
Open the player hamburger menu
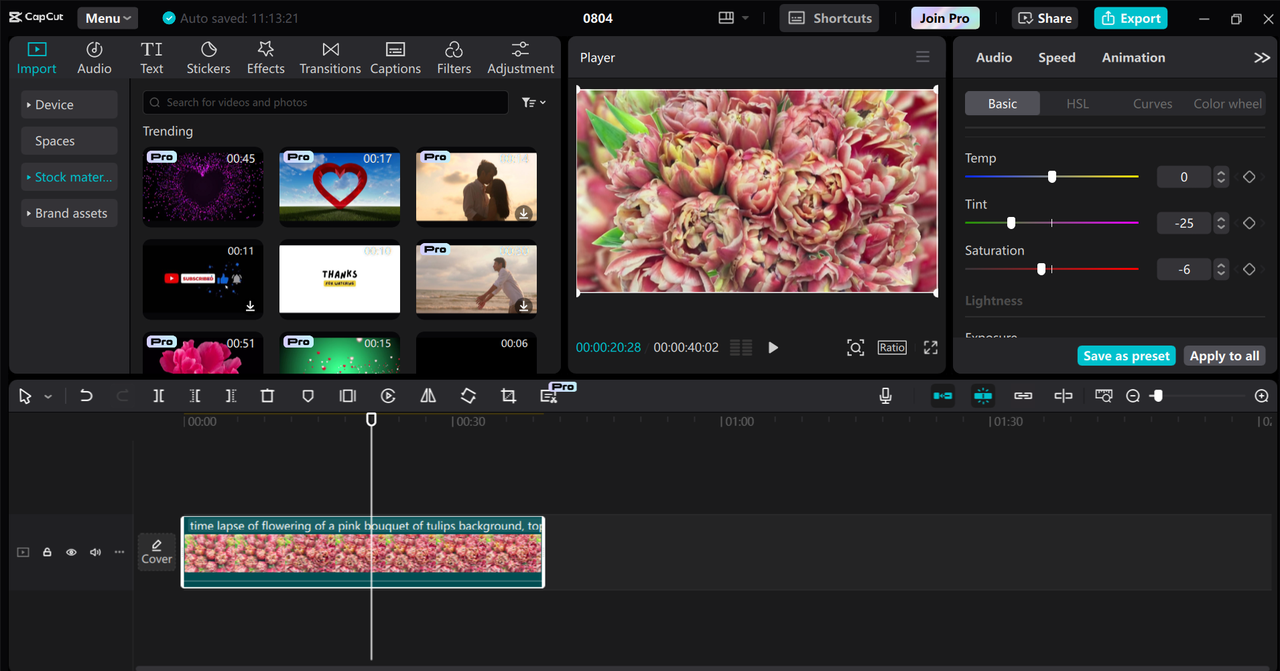(x=923, y=57)
